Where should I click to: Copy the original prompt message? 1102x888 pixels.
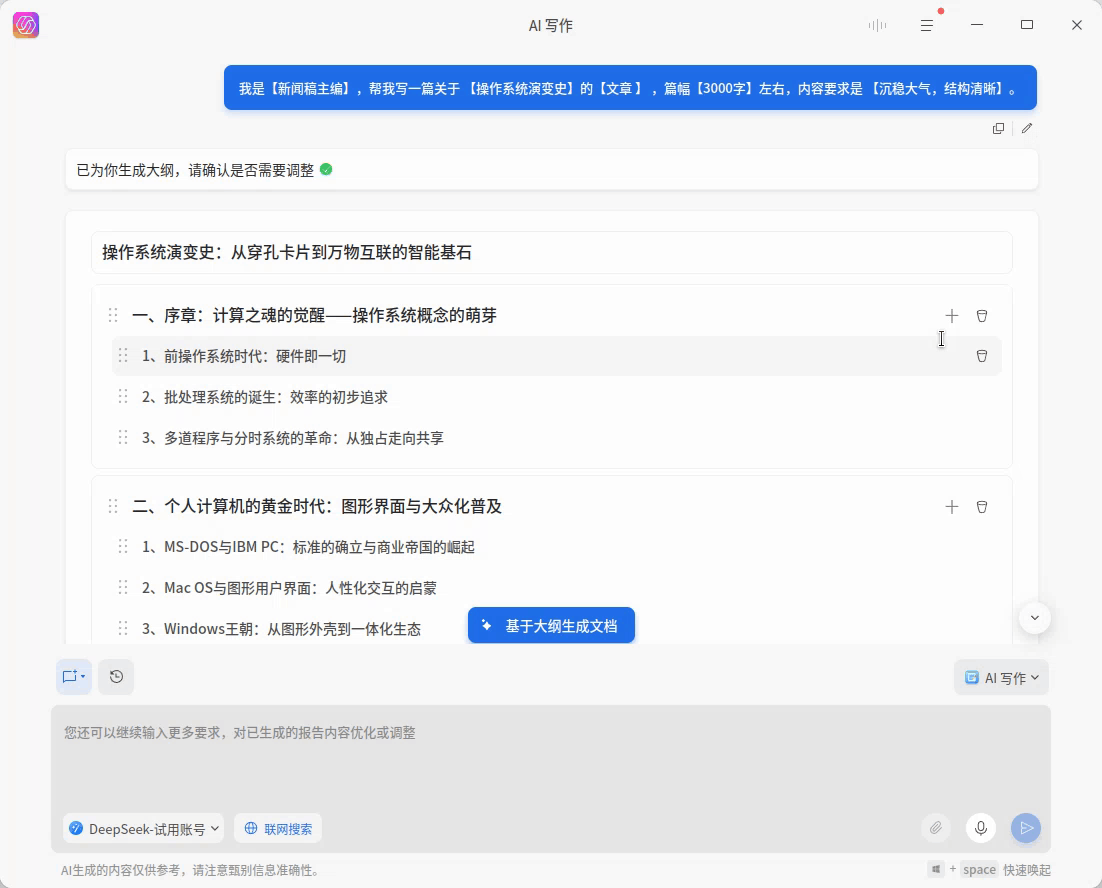997,128
